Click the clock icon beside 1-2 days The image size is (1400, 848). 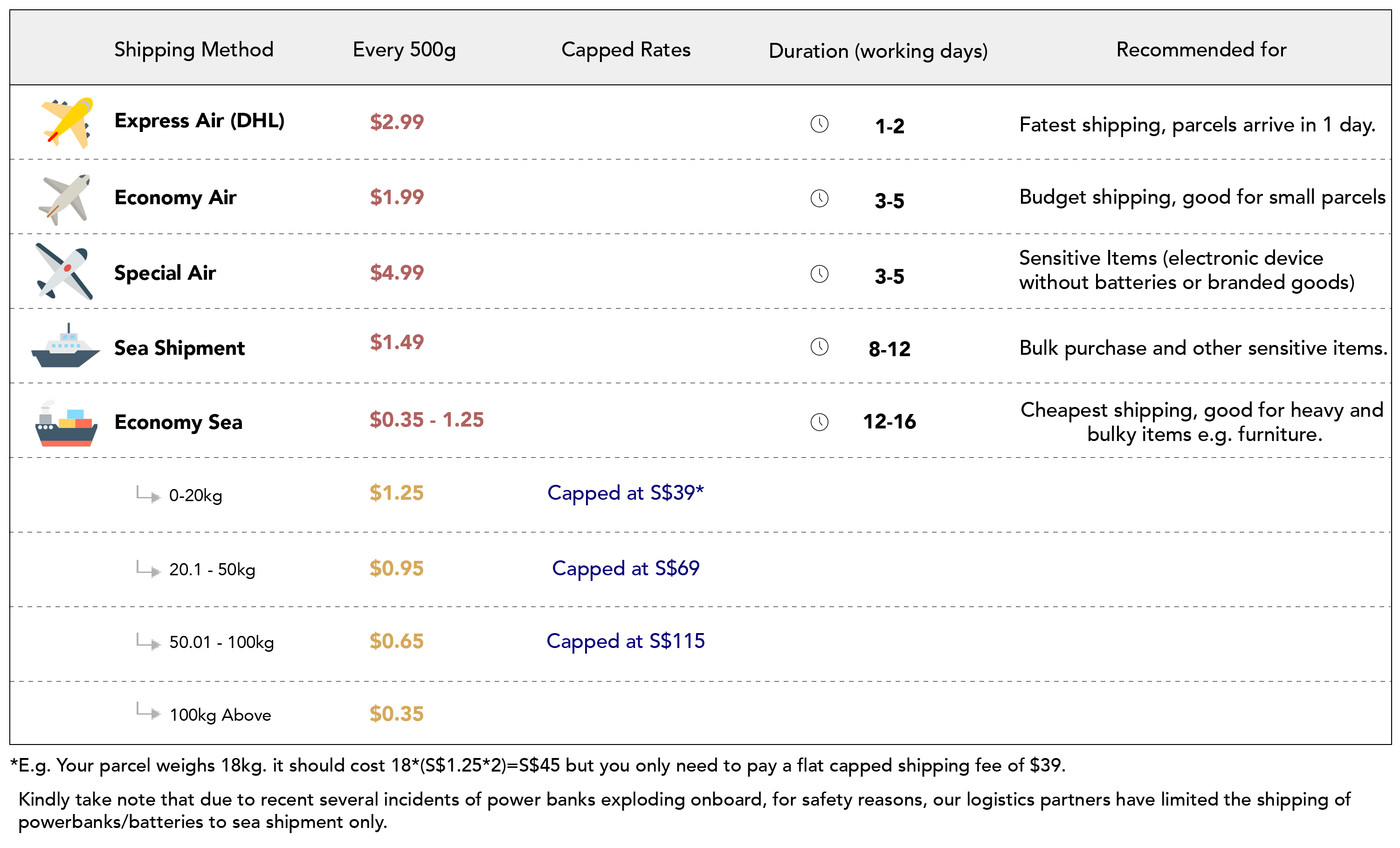point(819,124)
